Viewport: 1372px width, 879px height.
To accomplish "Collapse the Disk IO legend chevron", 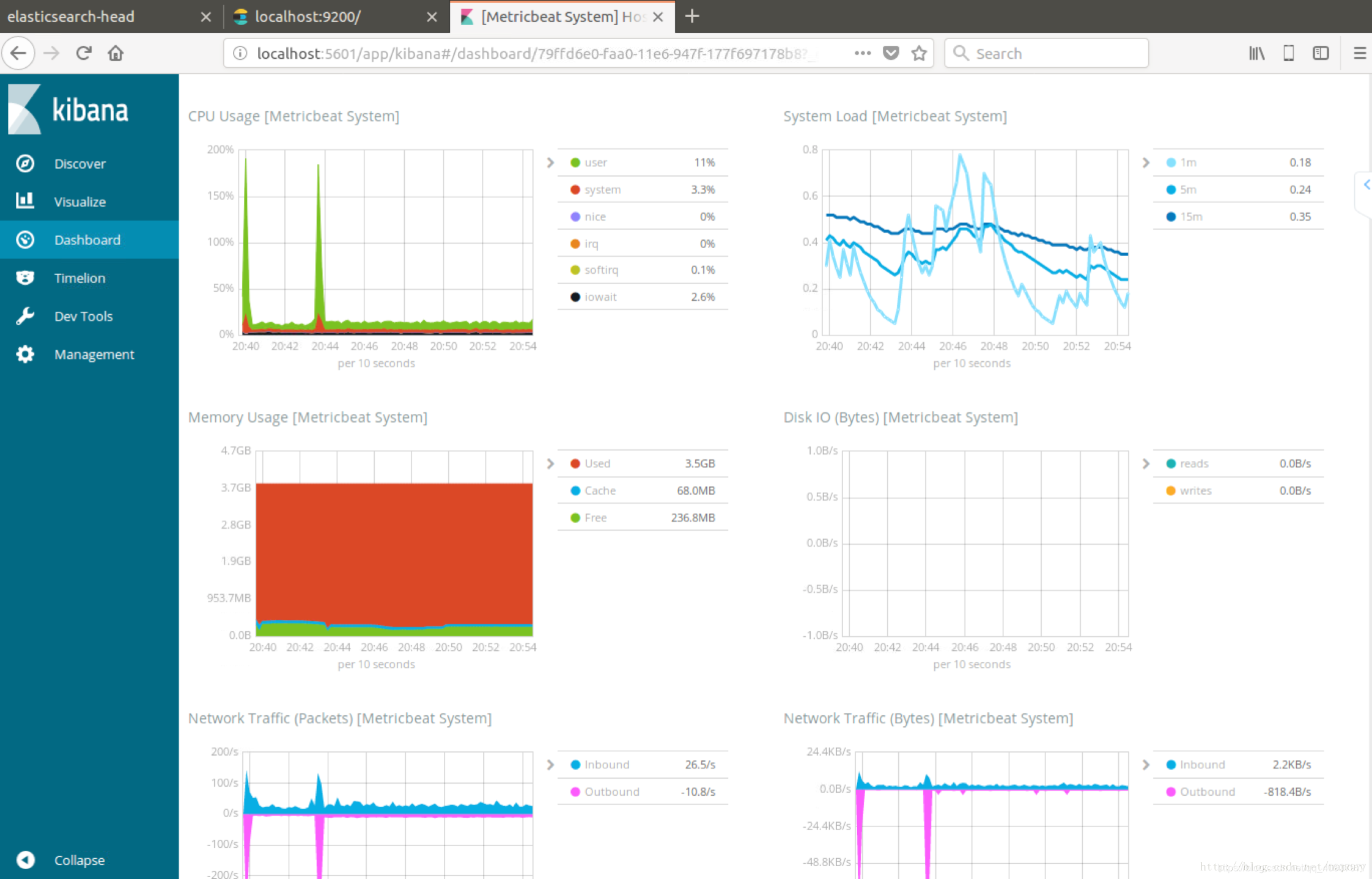I will click(x=1146, y=463).
